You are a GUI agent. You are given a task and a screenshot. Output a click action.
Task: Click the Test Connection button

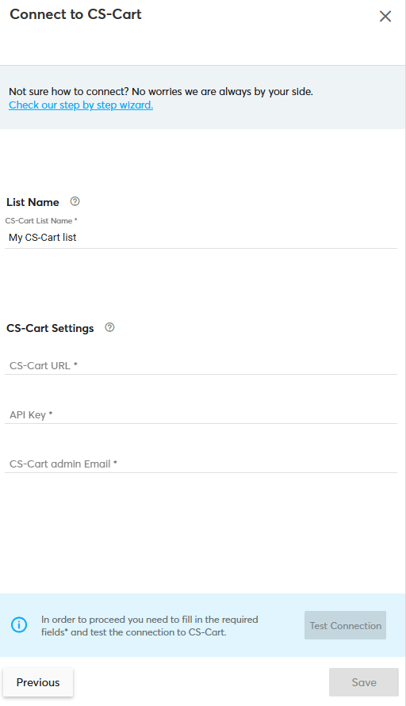345,625
